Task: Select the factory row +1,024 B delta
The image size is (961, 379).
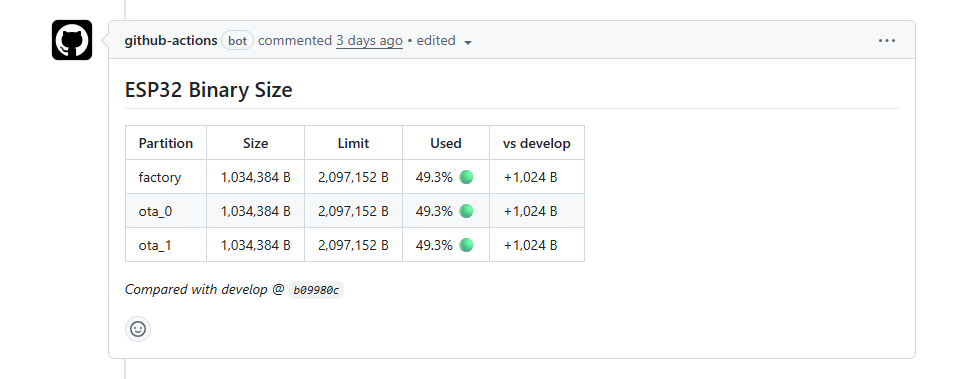Action: pyautogui.click(x=531, y=177)
